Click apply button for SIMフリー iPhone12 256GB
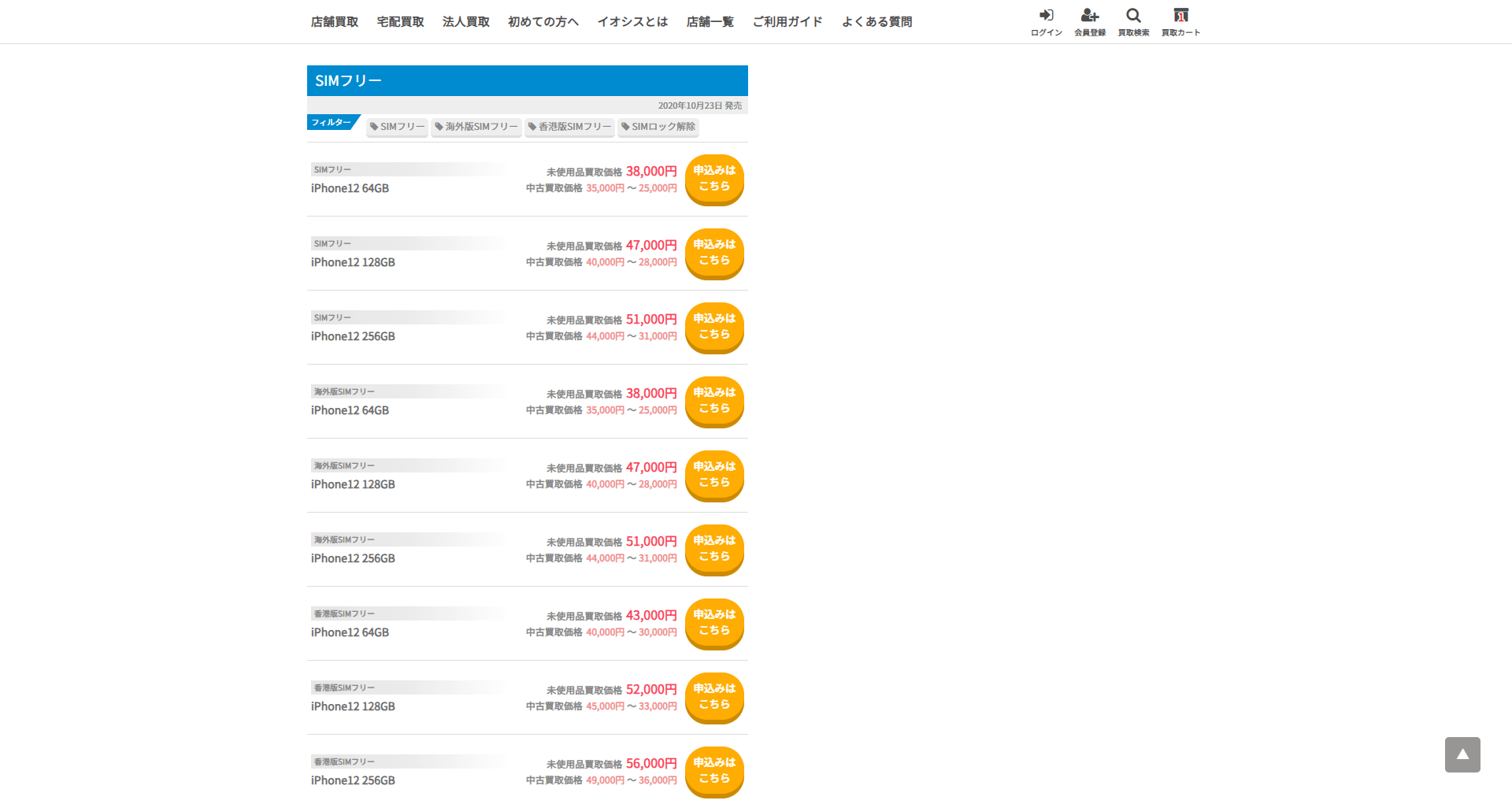Screen dimensions: 1512x804 pyautogui.click(x=714, y=327)
